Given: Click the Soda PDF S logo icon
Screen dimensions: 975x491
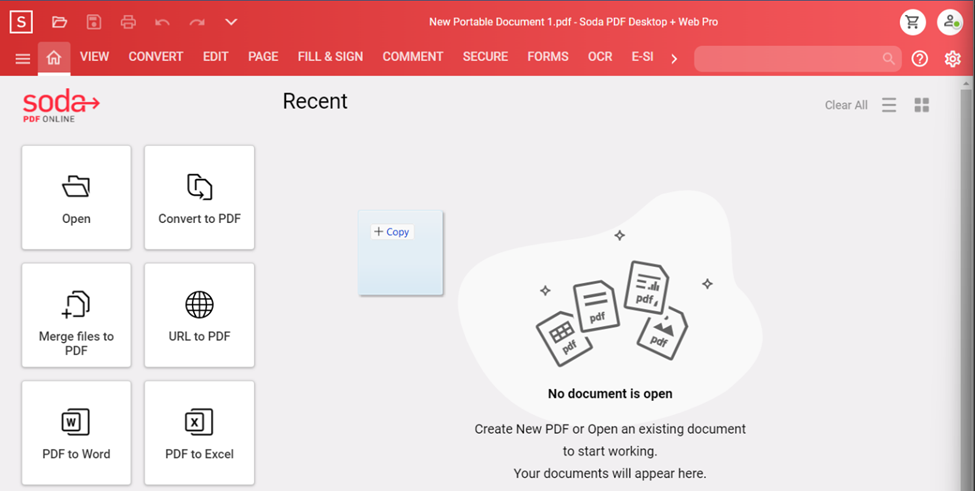Looking at the screenshot, I should click(x=21, y=22).
